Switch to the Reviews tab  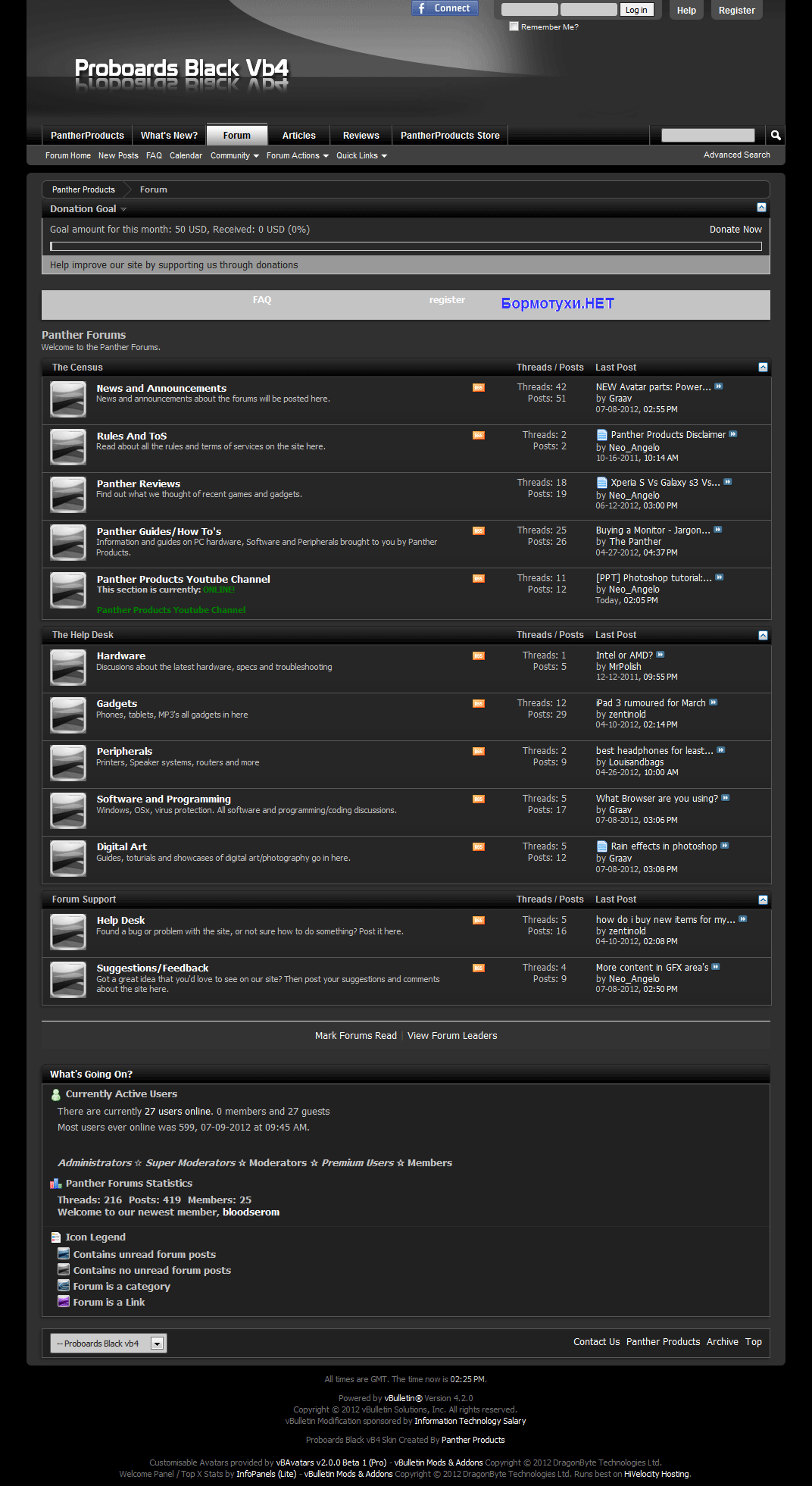pos(361,135)
